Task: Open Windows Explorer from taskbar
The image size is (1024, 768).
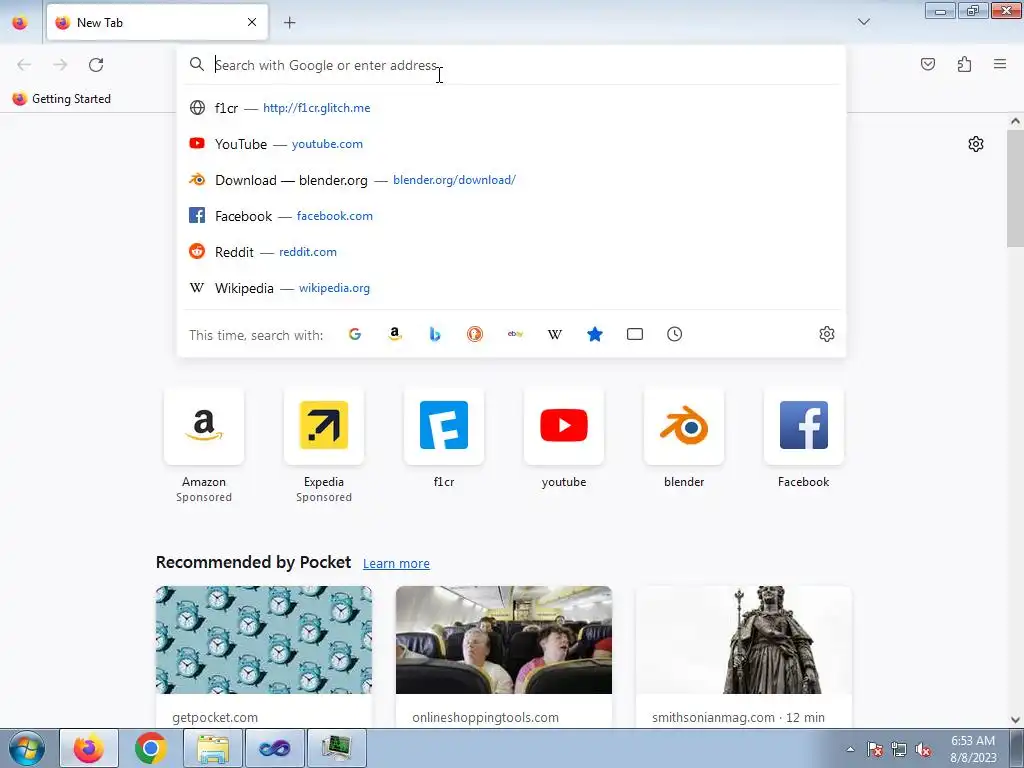Action: click(x=213, y=748)
